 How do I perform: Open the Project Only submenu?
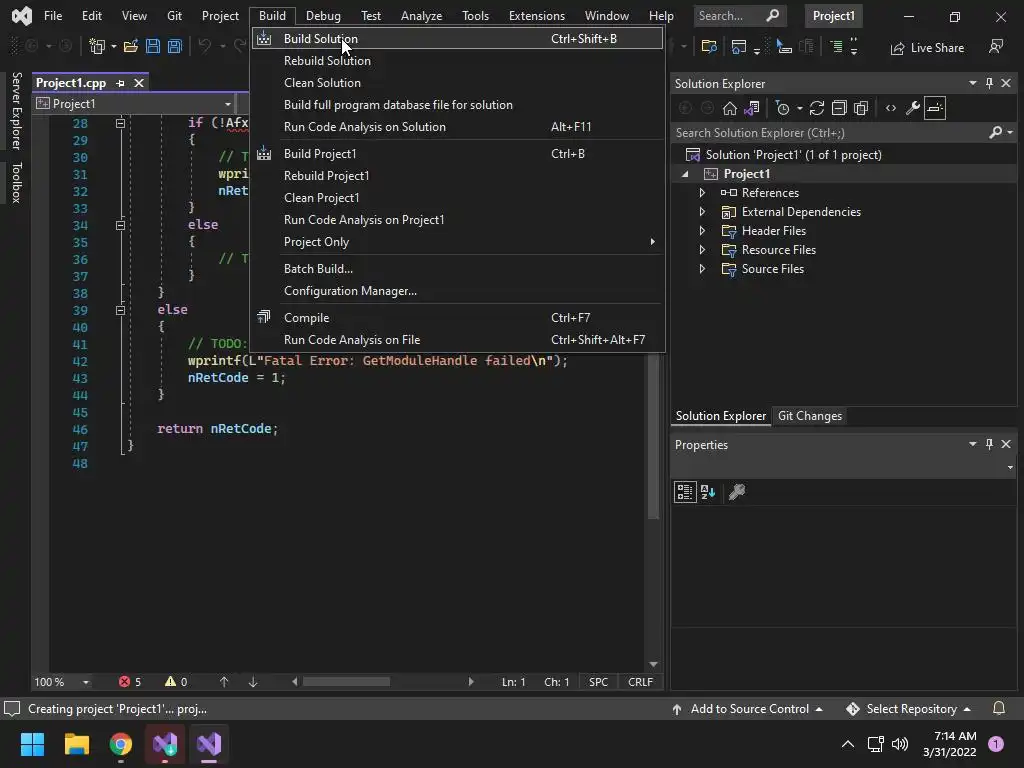457,242
